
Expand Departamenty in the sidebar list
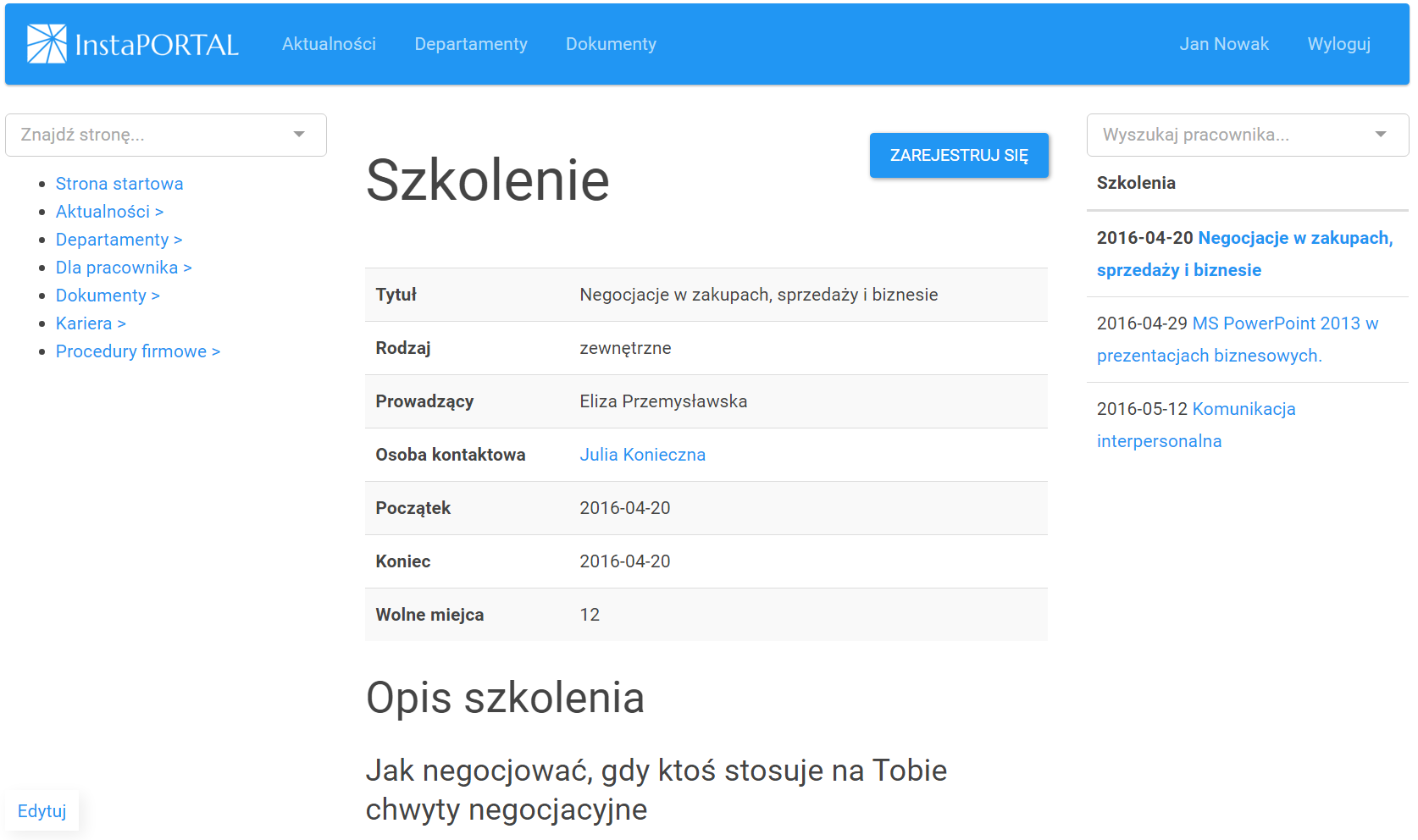[119, 240]
